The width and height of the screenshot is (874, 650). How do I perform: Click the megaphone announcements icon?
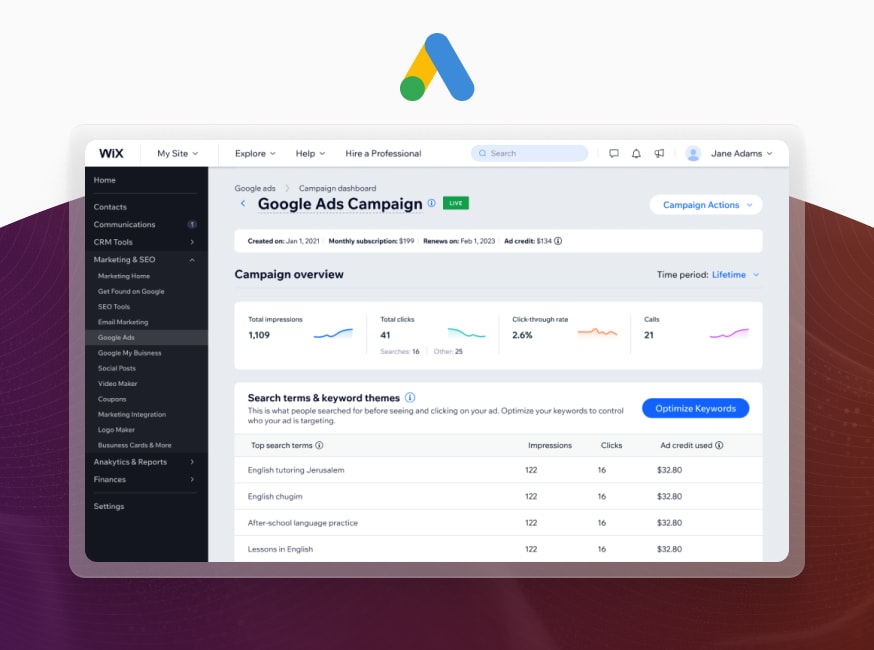659,153
